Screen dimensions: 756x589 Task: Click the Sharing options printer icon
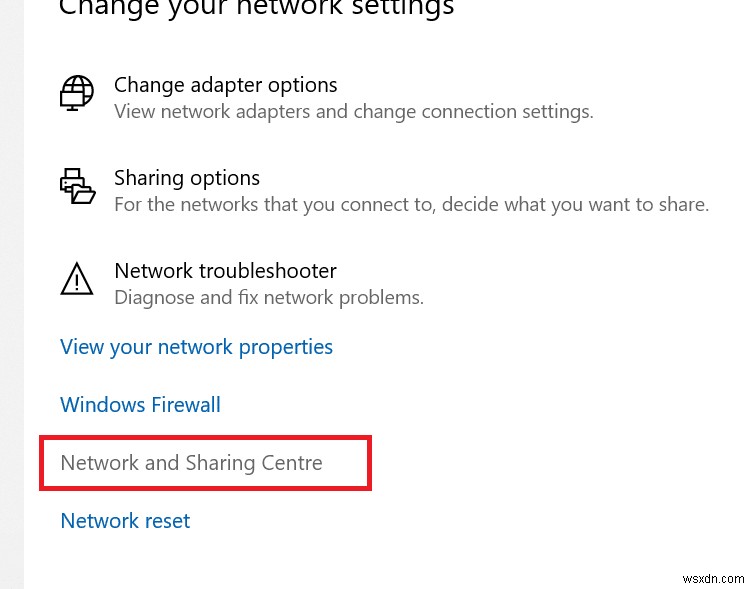click(x=77, y=187)
